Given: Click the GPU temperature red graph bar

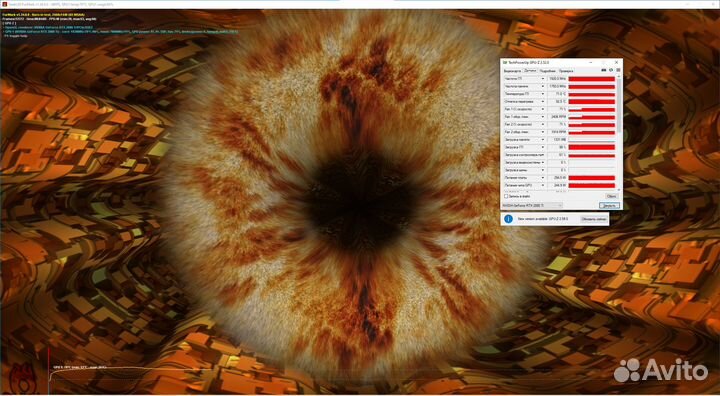Looking at the screenshot, I should (x=591, y=94).
